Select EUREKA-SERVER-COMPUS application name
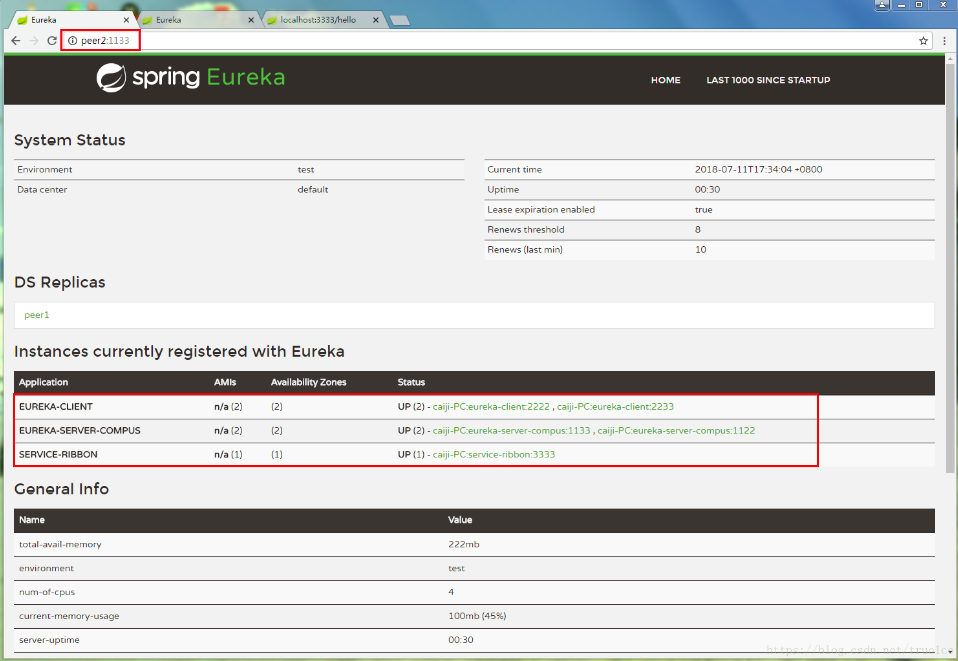The image size is (958, 661). pos(79,431)
